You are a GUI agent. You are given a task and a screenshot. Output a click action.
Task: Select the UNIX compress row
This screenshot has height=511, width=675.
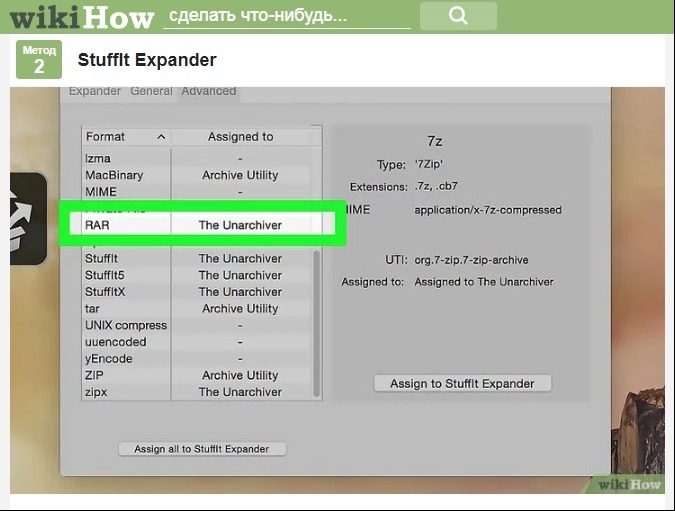(196, 325)
